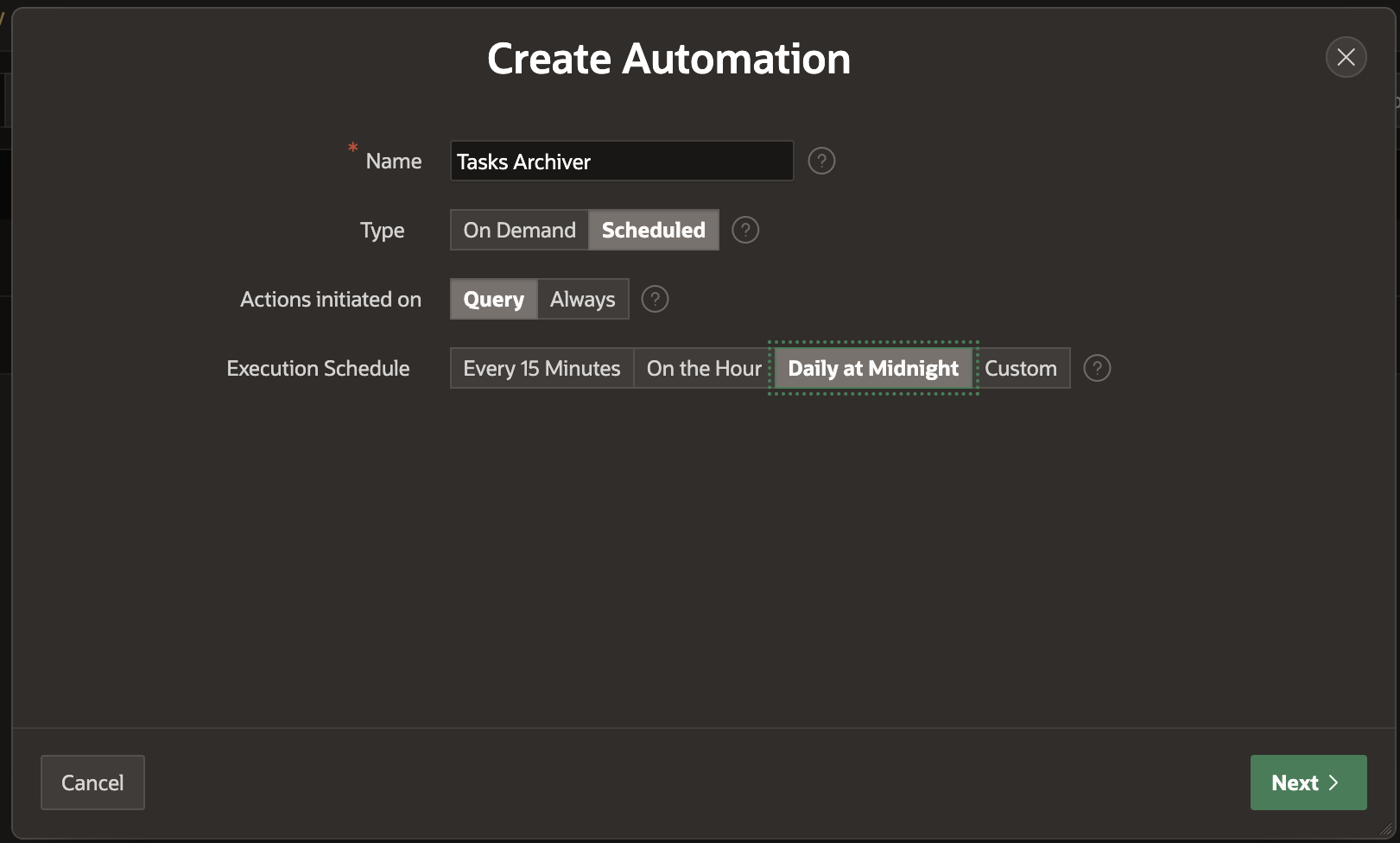Image resolution: width=1400 pixels, height=843 pixels.
Task: Switch the execution schedule to Custom
Action: pos(1020,368)
